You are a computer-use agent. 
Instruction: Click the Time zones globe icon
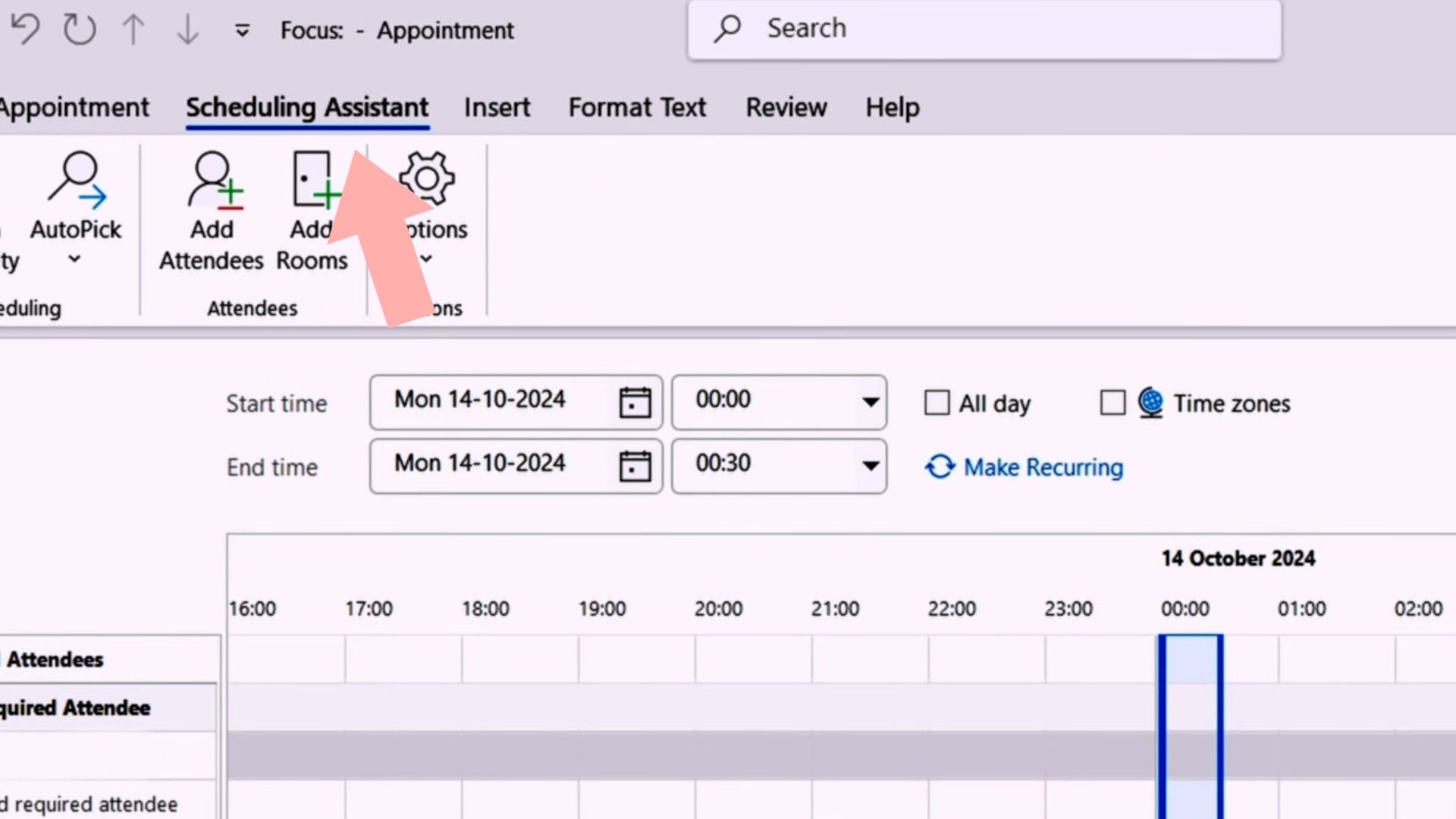coord(1150,402)
